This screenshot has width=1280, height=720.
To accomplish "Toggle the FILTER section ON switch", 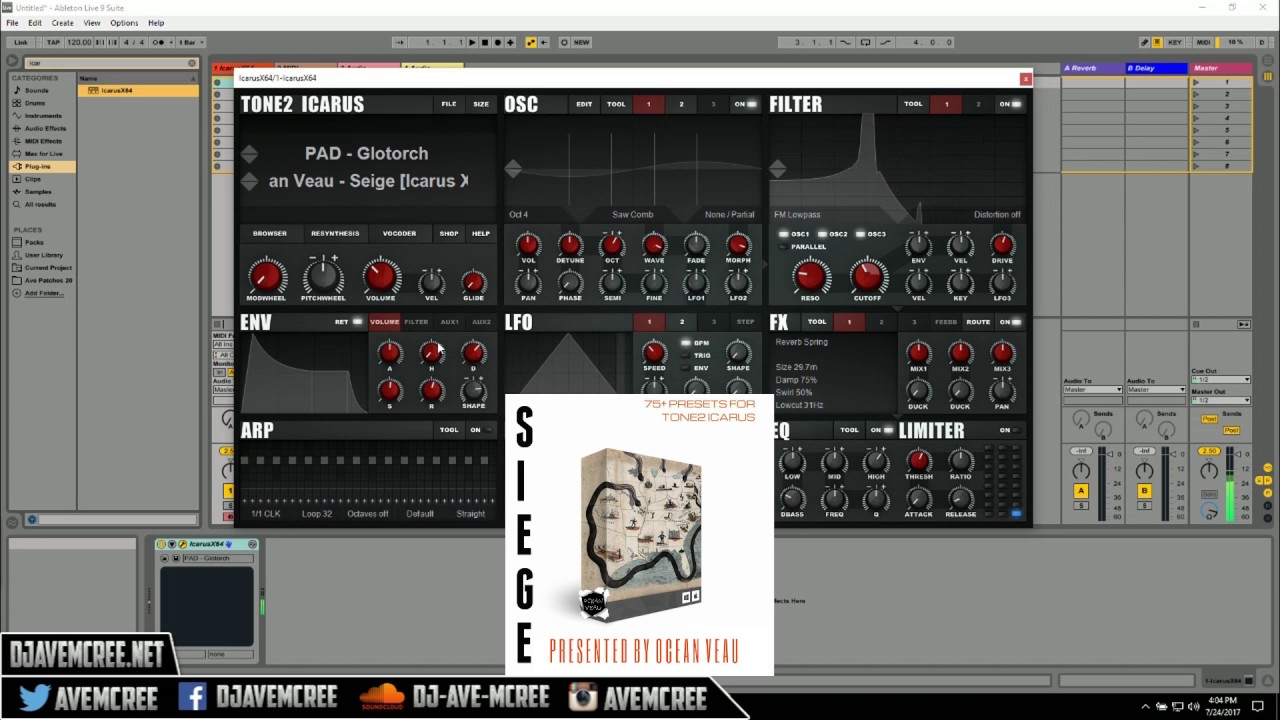I will pyautogui.click(x=1010, y=104).
